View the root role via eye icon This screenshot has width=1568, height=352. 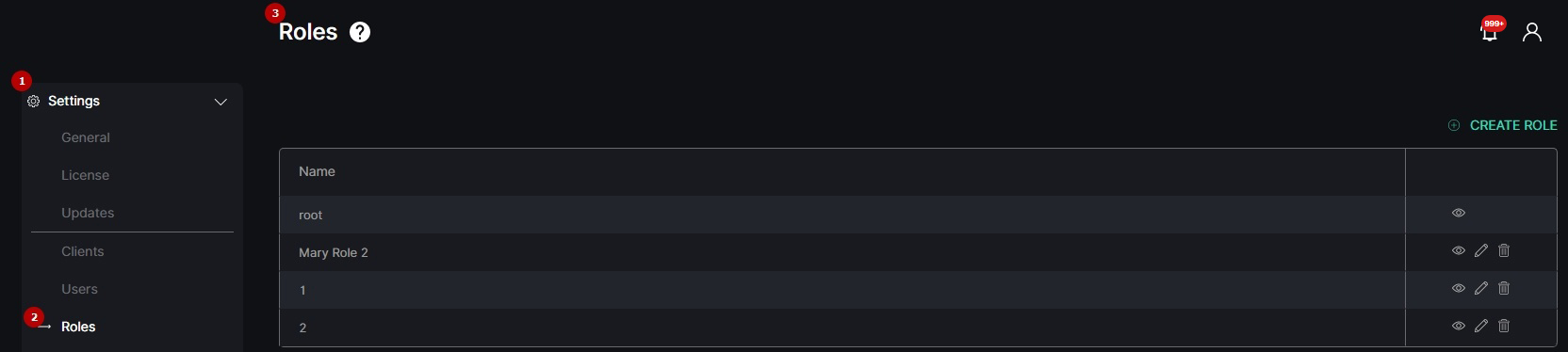coord(1459,213)
